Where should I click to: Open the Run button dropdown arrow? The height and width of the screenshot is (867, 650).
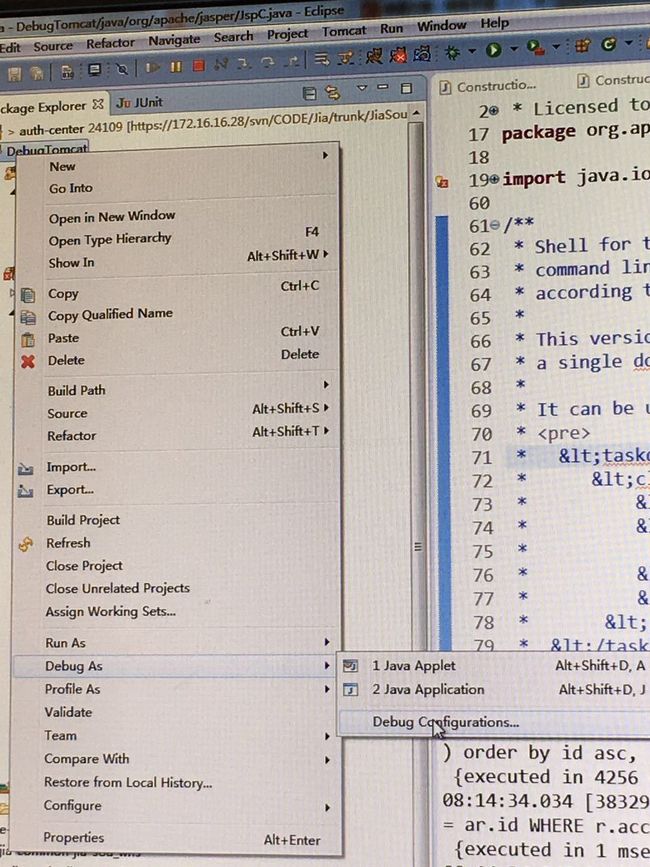pos(513,49)
